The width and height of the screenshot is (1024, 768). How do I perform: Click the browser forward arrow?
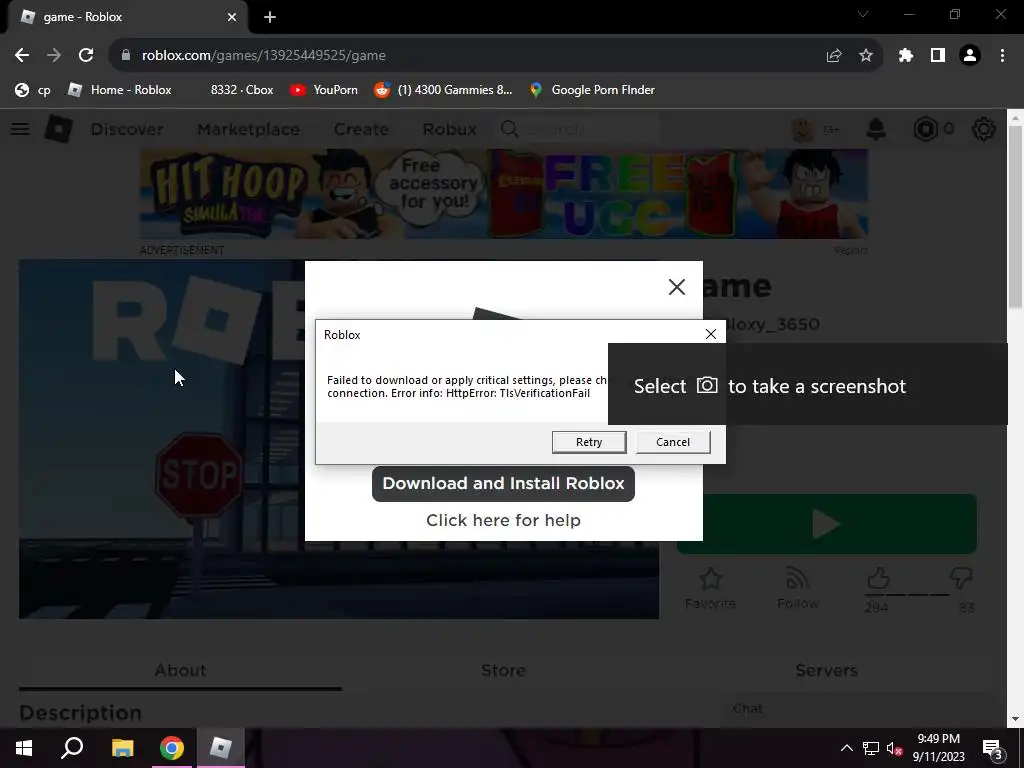54,56
